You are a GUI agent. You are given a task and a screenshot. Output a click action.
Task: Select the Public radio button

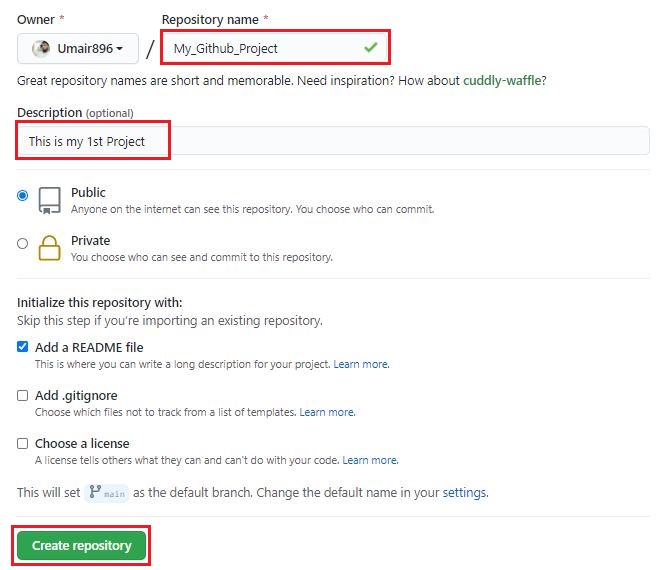click(x=23, y=196)
